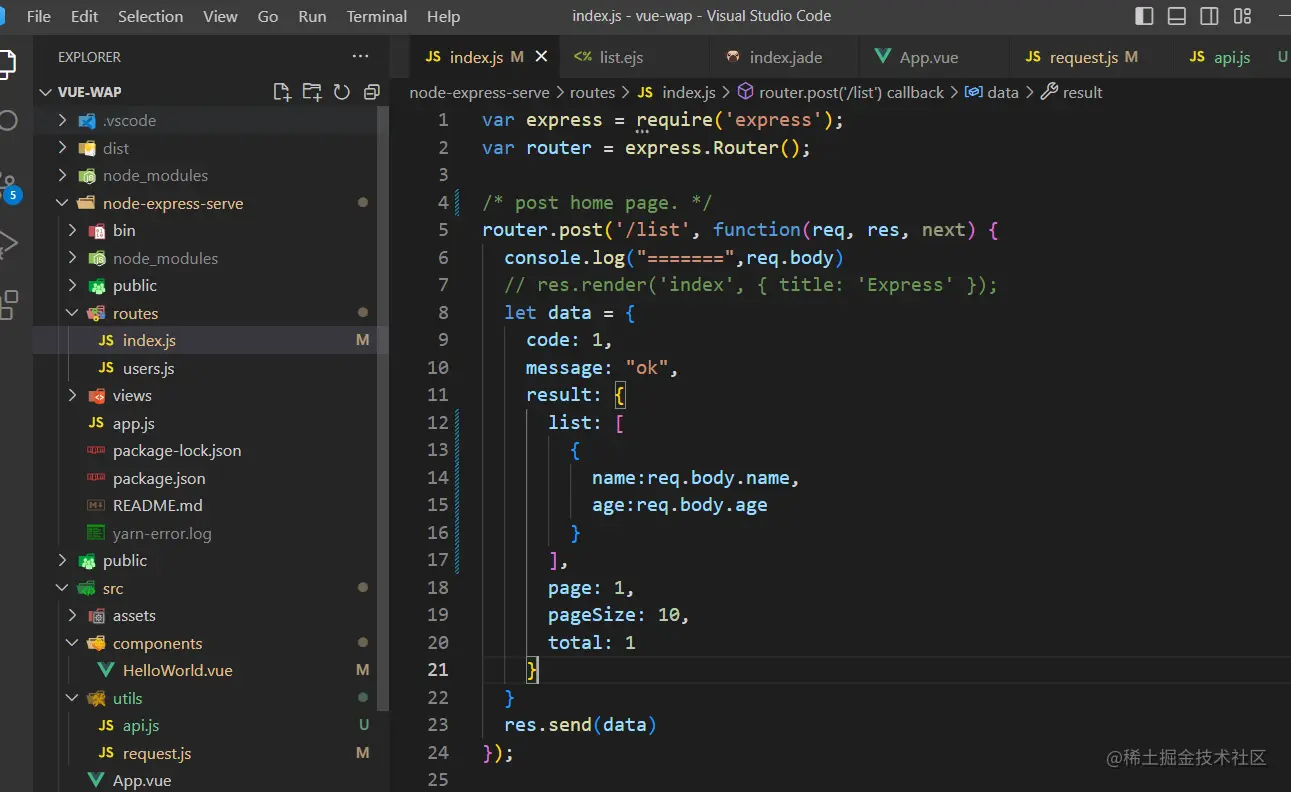Switch to the index.jade tab
Screen dimensions: 1291x792
(x=786, y=57)
